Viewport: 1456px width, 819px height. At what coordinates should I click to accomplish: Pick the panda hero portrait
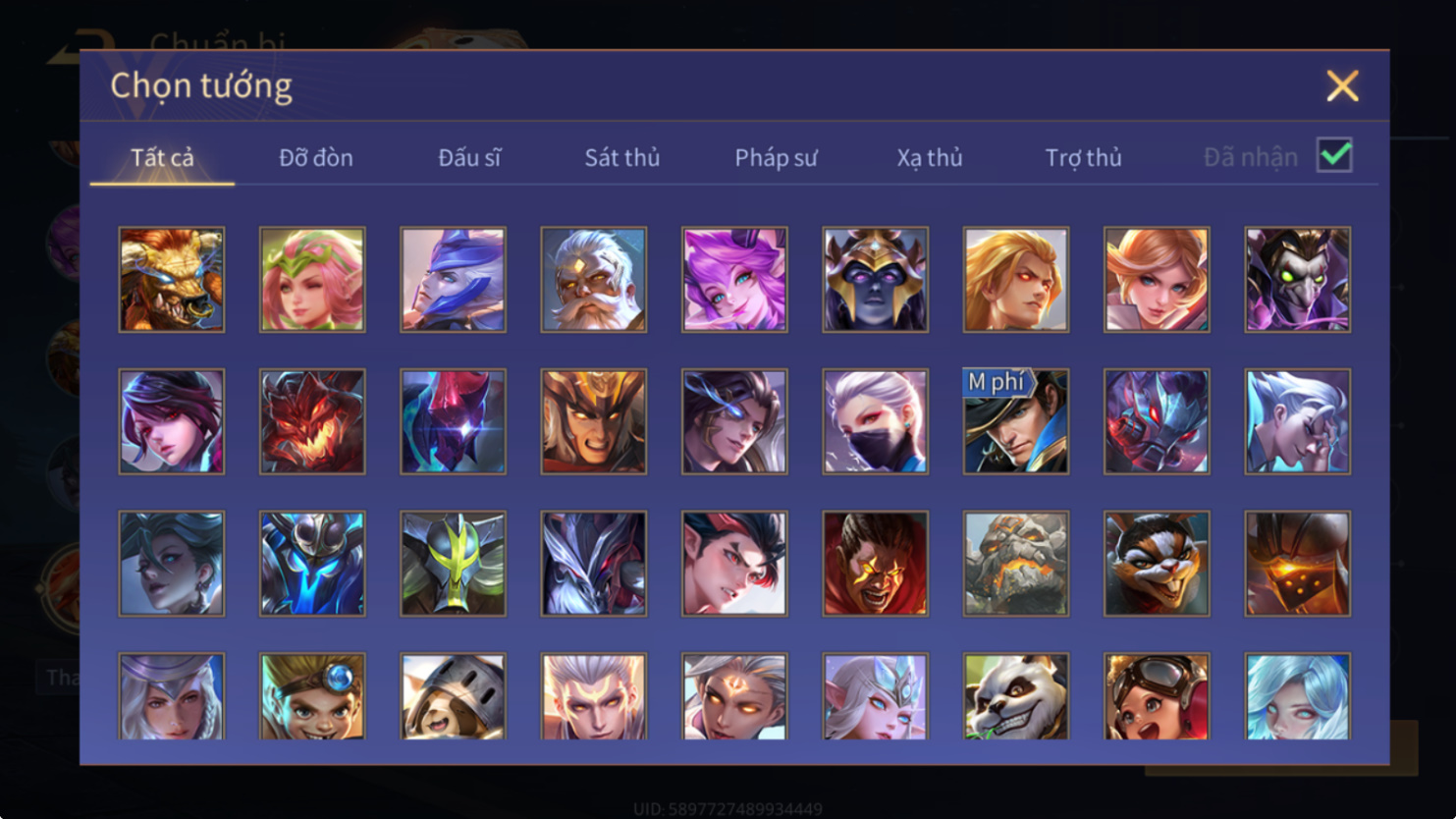[1016, 696]
